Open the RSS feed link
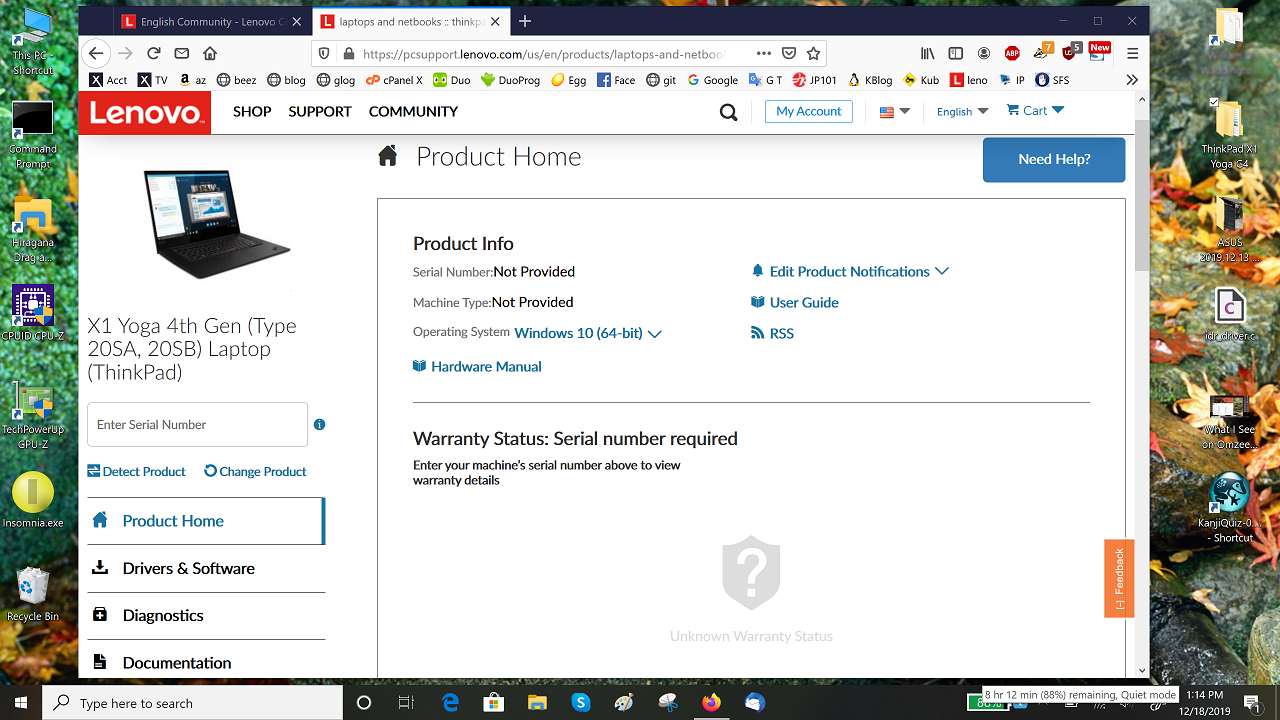The image size is (1280, 720). pos(772,333)
